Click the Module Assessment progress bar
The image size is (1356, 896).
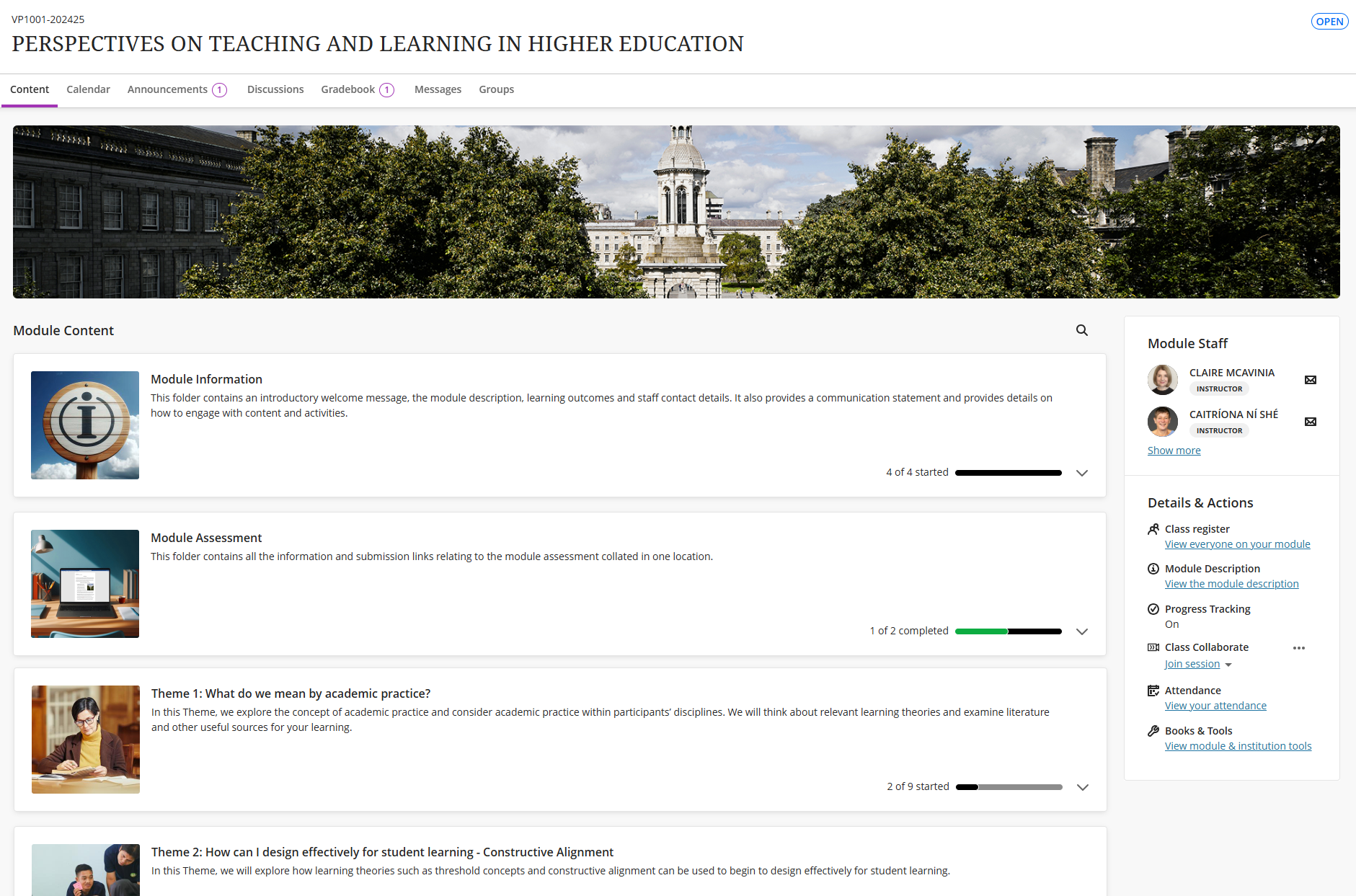[x=1008, y=631]
